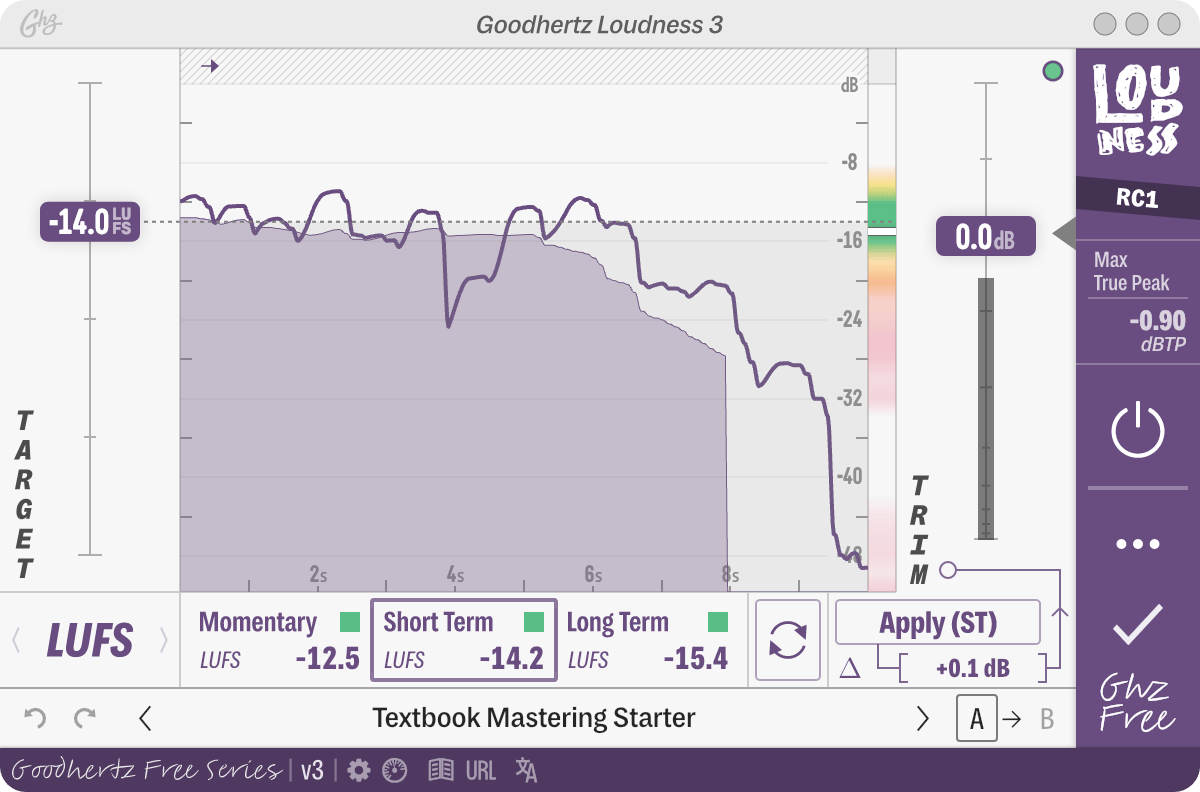The width and height of the screenshot is (1200, 792).
Task: Open the LUFS unit selector
Action: pos(90,640)
